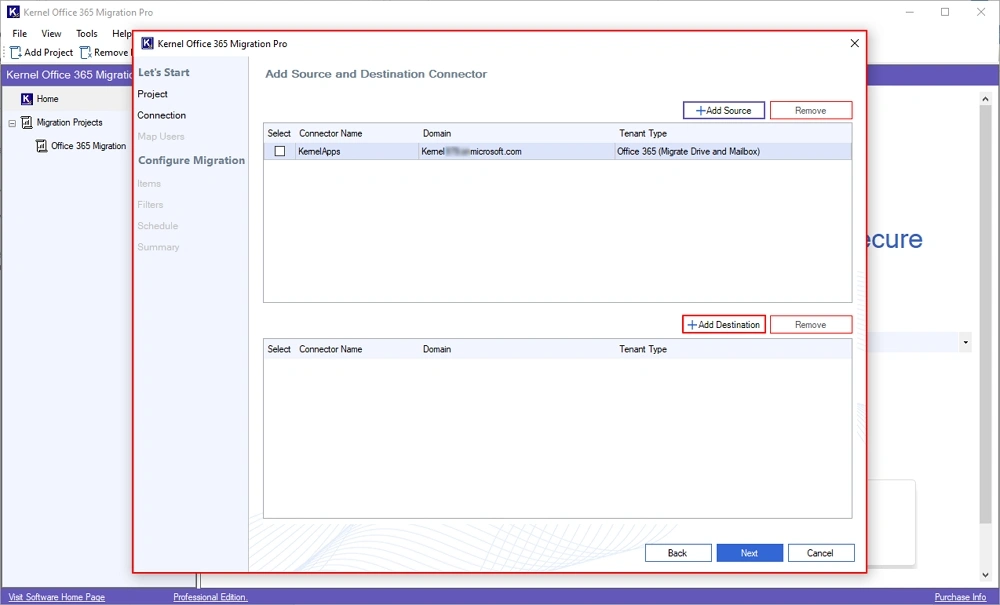This screenshot has height=605, width=1000.
Task: Collapse the Migration Projects tree node
Action: [x=12, y=123]
